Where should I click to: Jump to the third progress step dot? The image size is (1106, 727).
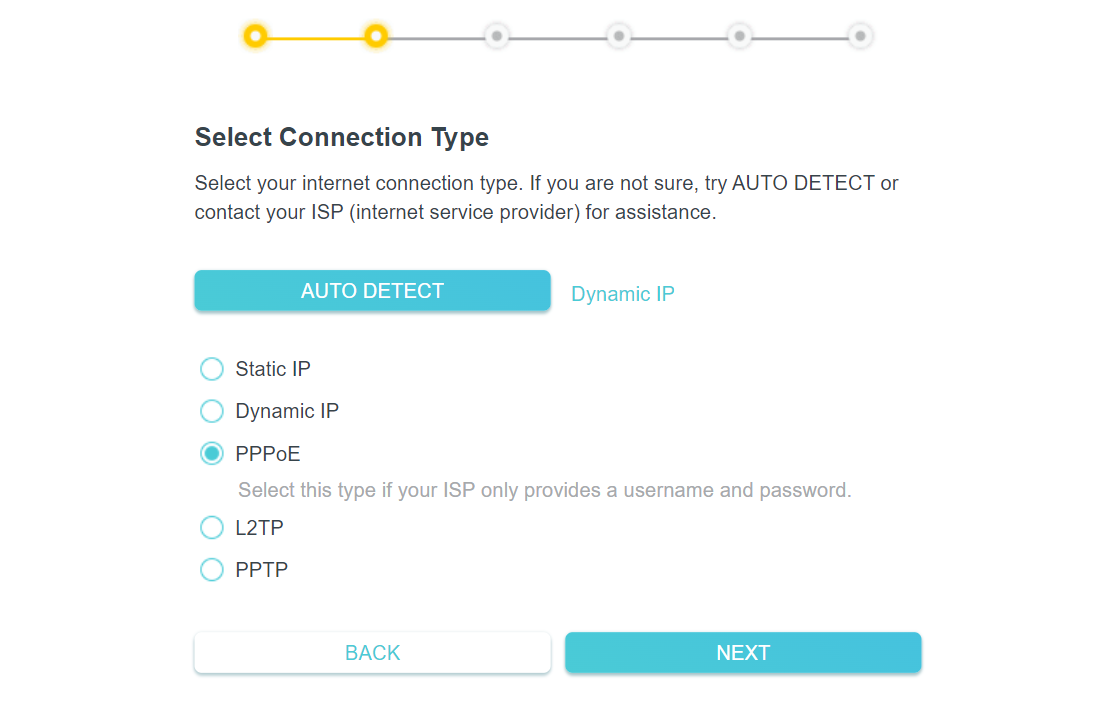(x=496, y=37)
